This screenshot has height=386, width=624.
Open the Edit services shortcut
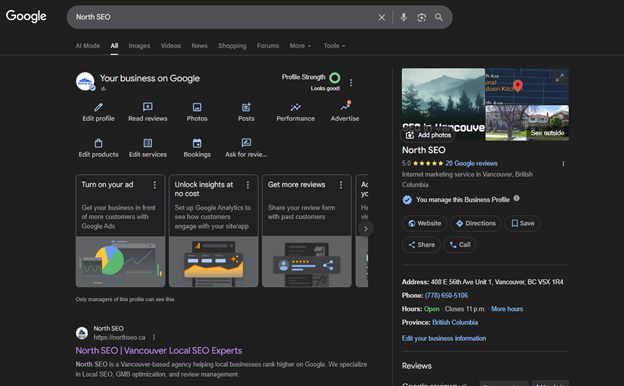click(x=148, y=148)
